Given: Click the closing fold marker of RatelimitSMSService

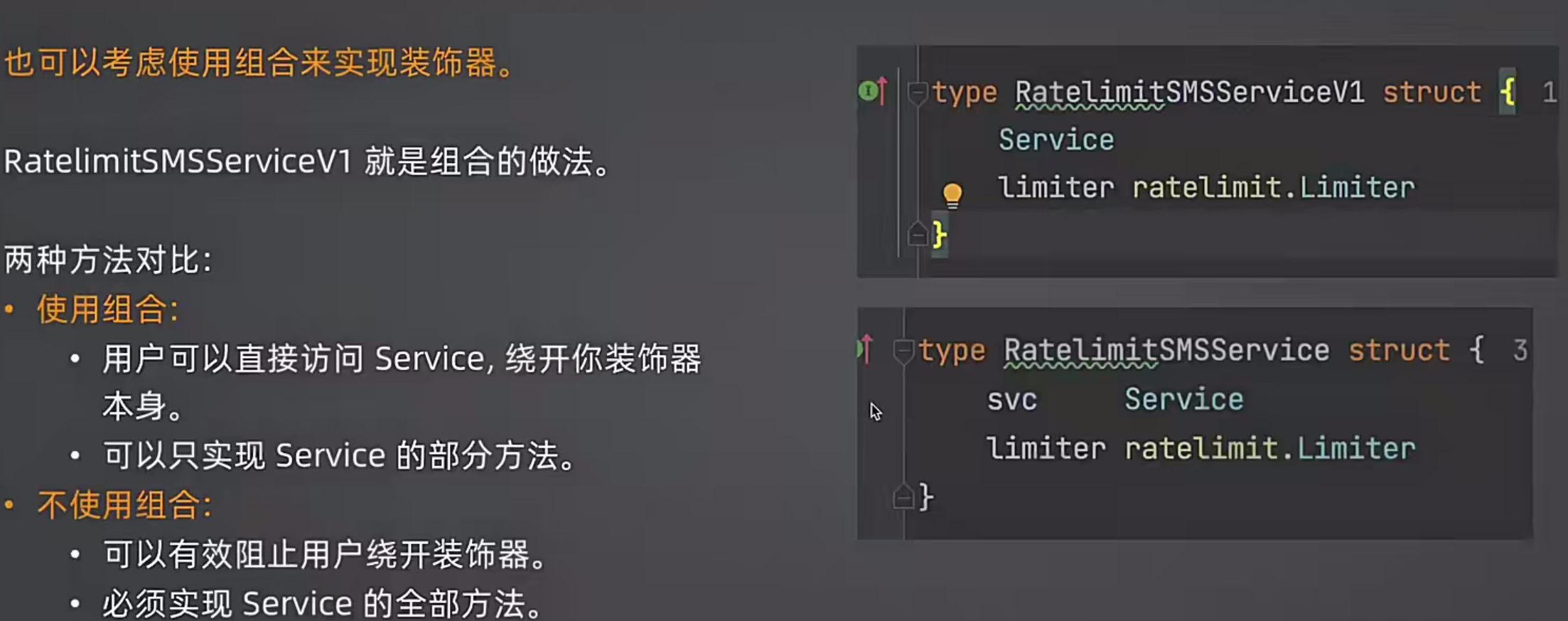Looking at the screenshot, I should (x=903, y=496).
